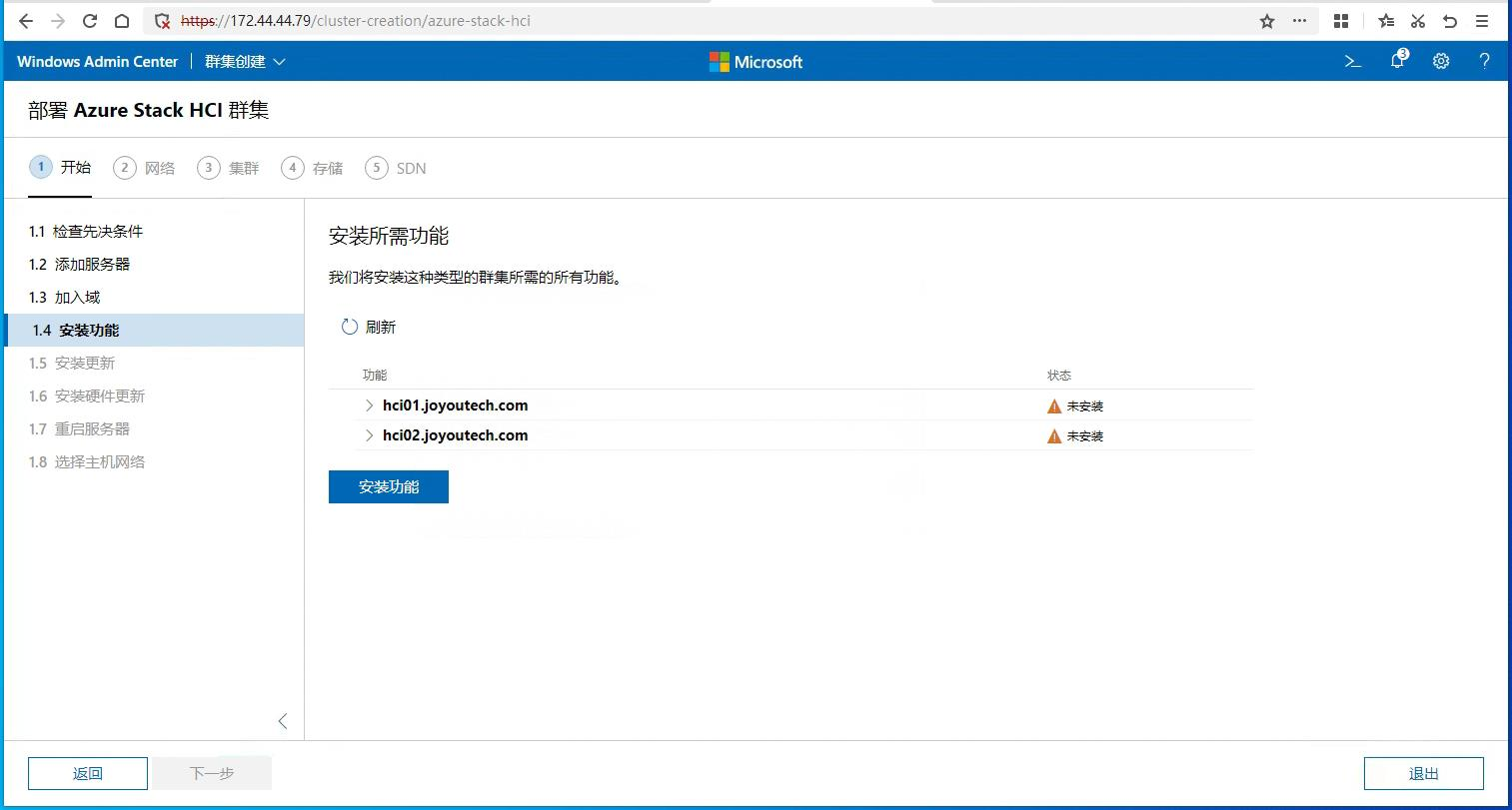Open the help question mark

coord(1484,61)
